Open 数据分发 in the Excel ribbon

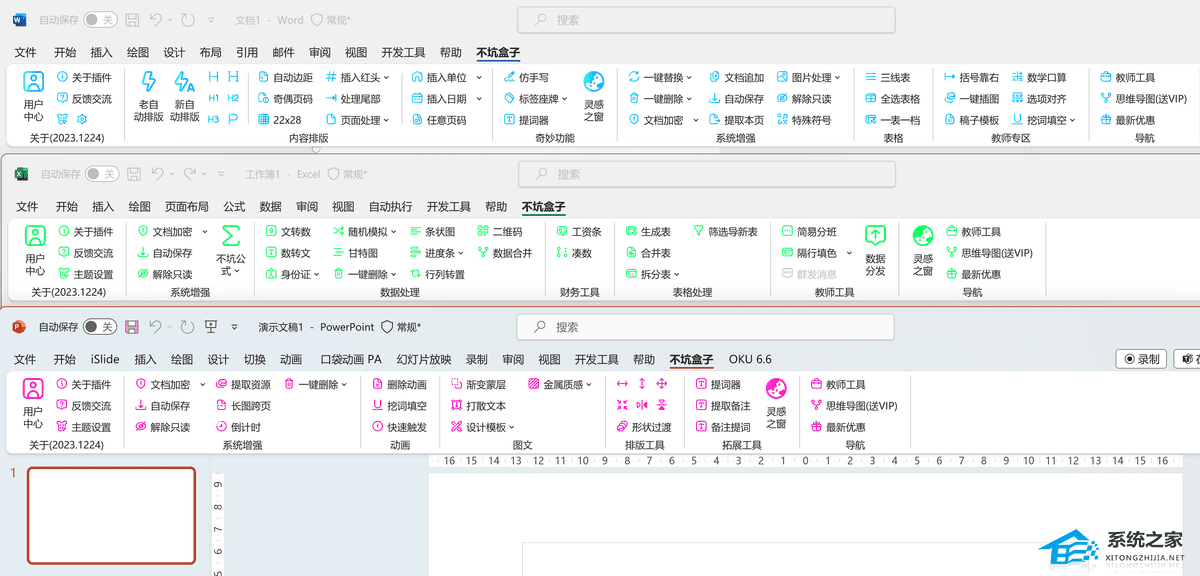(x=875, y=250)
